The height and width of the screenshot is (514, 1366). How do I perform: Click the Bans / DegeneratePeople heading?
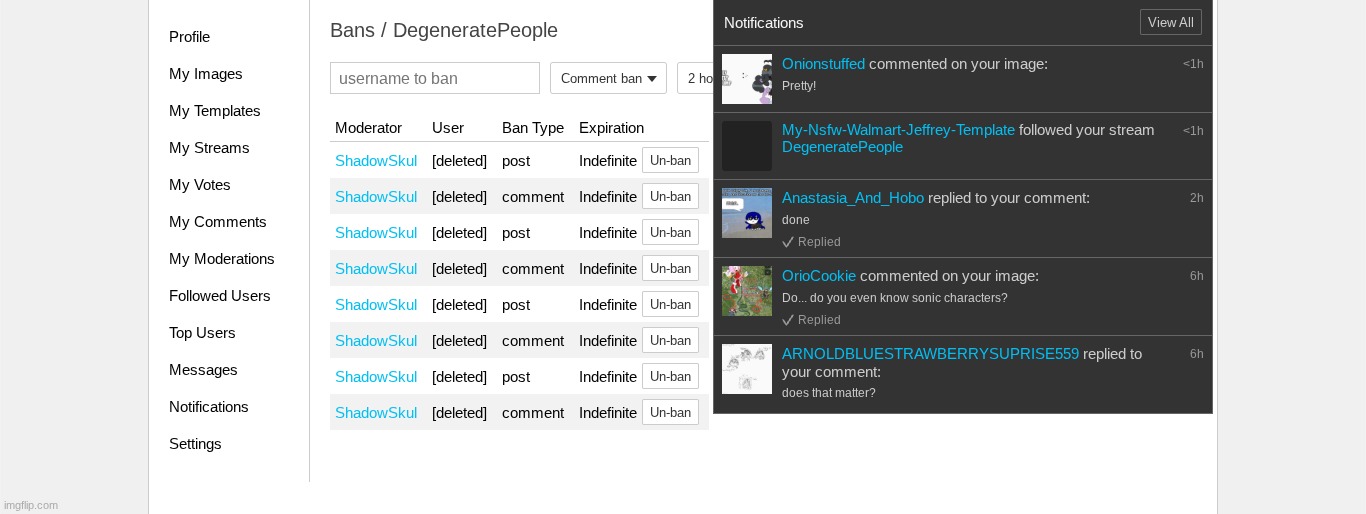pyautogui.click(x=444, y=30)
